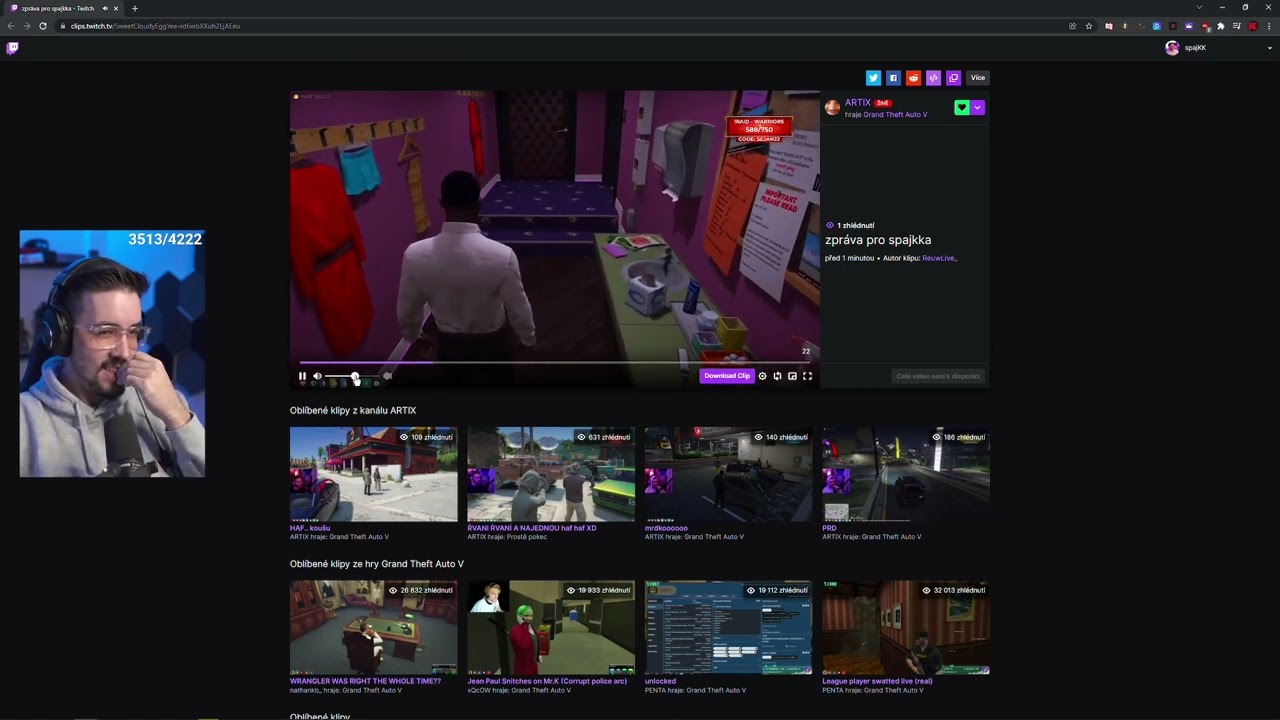
Task: Open the browser extensions puzzle icon
Action: tap(1221, 26)
